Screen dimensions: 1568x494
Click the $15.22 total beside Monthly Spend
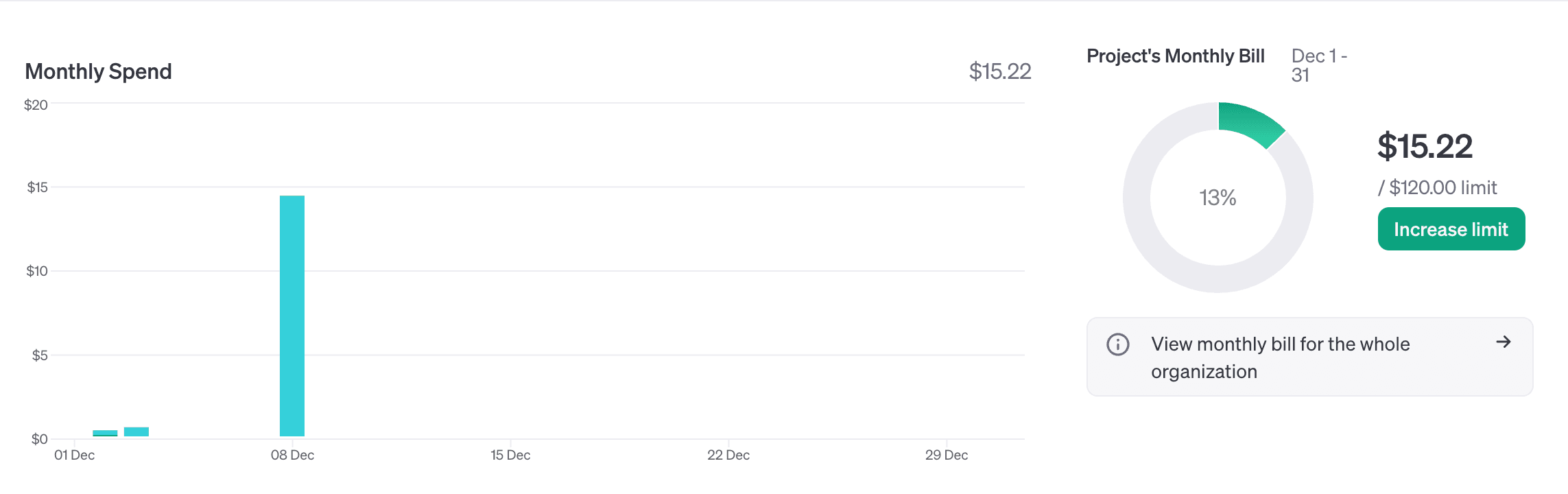click(x=999, y=71)
